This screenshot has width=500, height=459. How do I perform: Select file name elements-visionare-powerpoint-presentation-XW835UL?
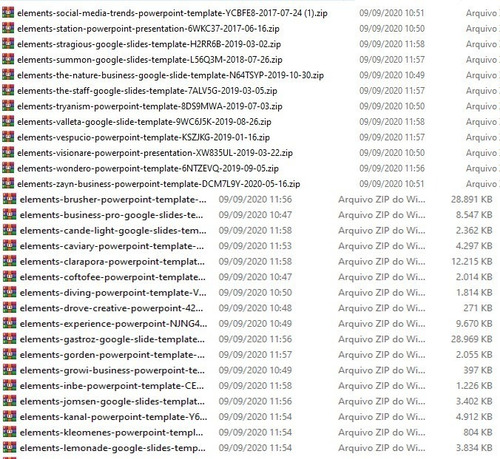pyautogui.click(x=155, y=153)
